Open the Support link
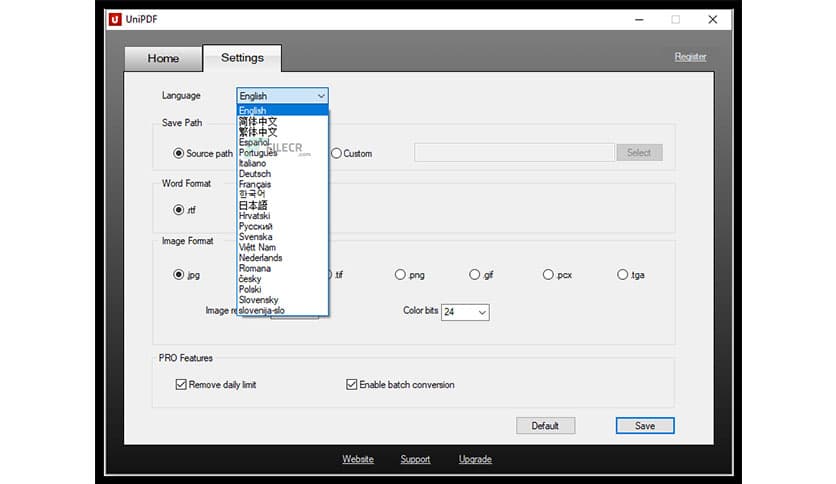 pyautogui.click(x=415, y=459)
